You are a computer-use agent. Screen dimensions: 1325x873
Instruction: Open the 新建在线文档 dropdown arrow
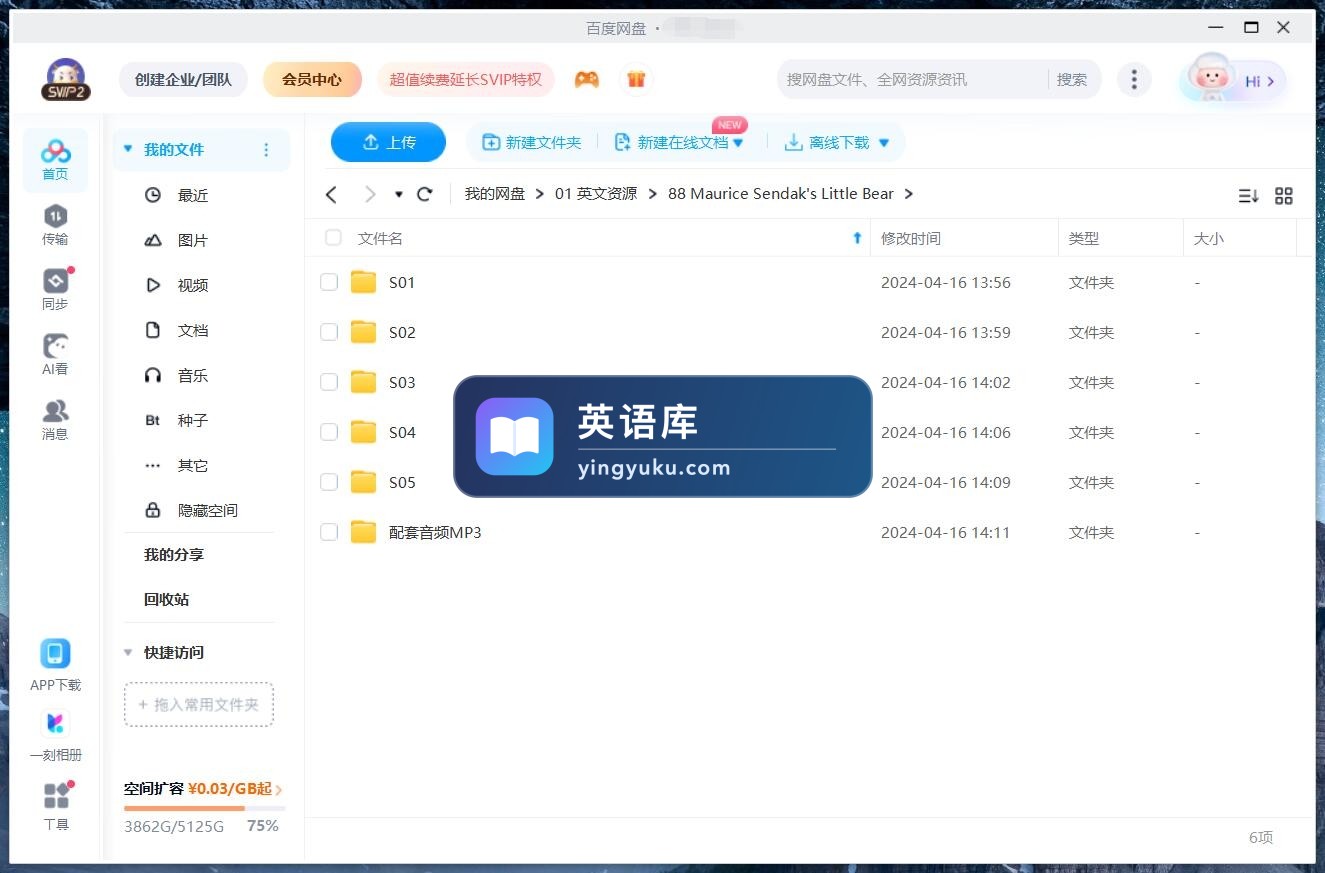tap(738, 143)
